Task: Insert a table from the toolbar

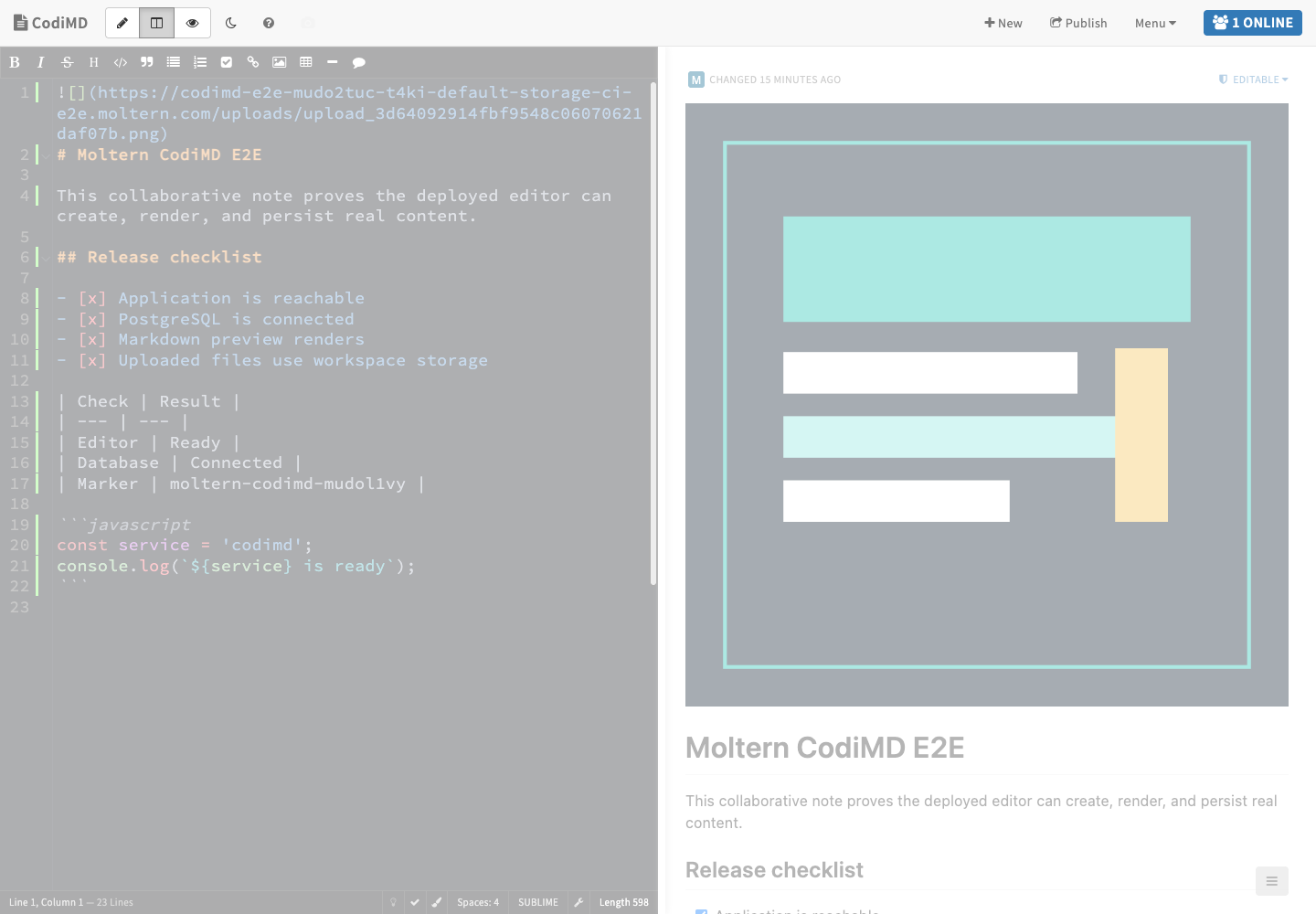Action: pos(305,62)
